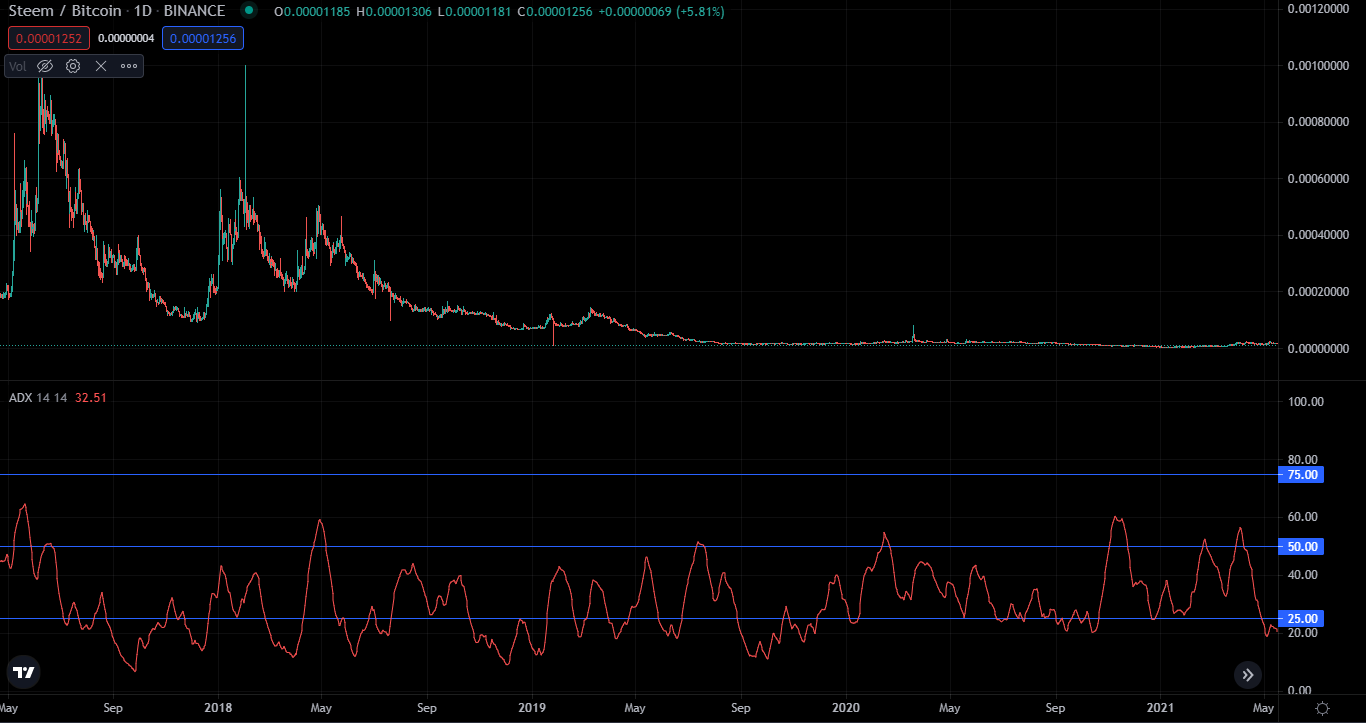Open chart settings gear at bottom right
This screenshot has height=723, width=1366.
coord(1323,708)
